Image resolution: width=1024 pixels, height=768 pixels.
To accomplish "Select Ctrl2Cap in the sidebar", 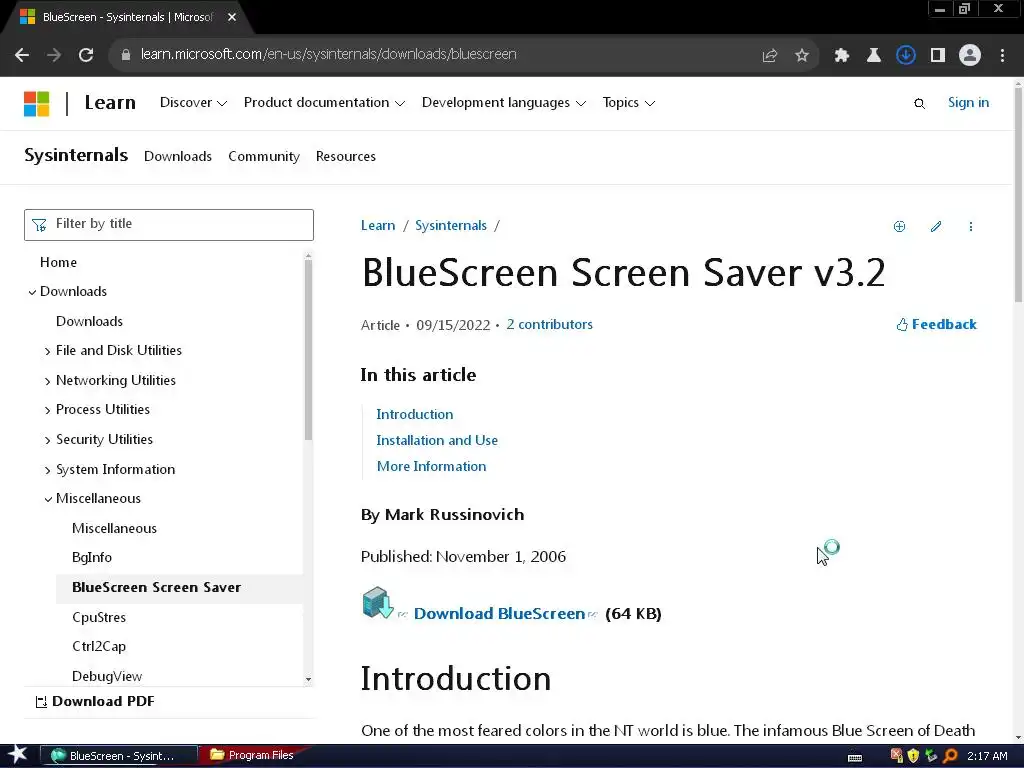I will click(99, 646).
